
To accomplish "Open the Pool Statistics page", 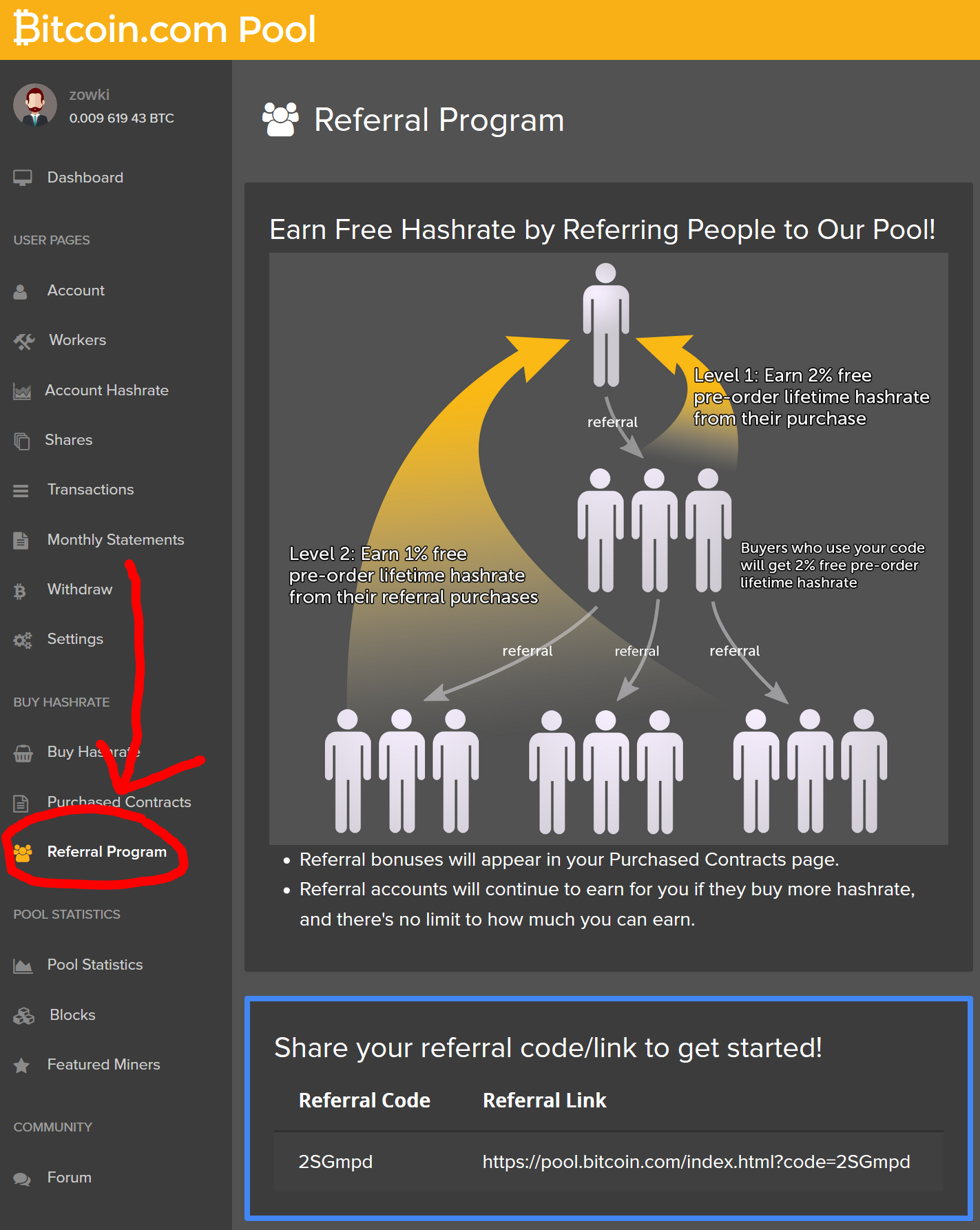I will tap(95, 965).
